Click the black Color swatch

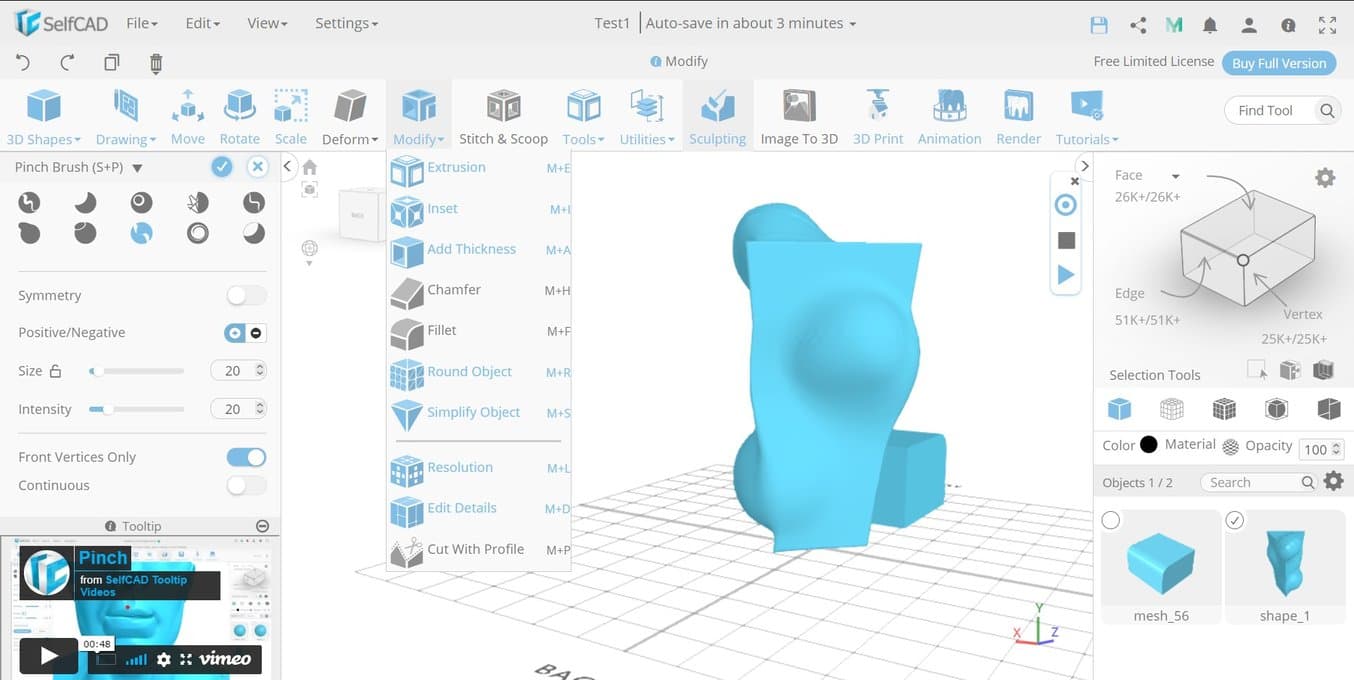(x=1148, y=445)
